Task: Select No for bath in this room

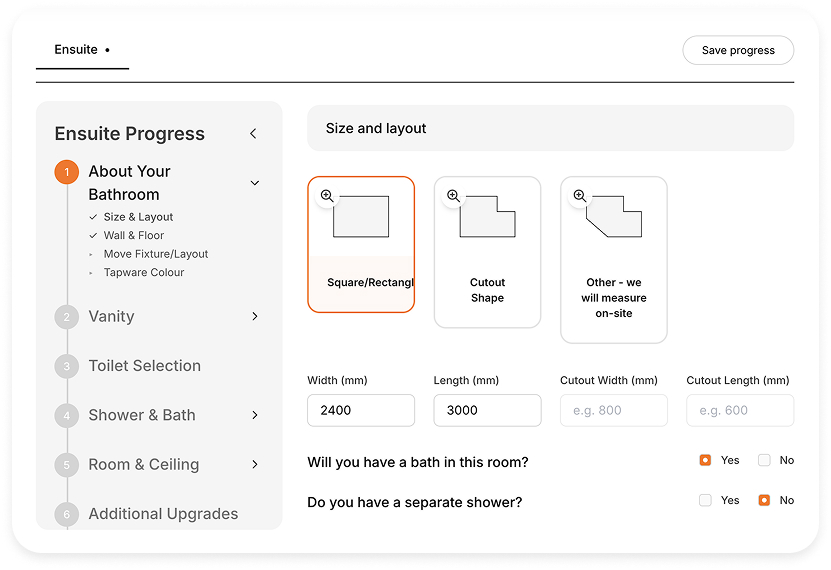Action: click(764, 460)
